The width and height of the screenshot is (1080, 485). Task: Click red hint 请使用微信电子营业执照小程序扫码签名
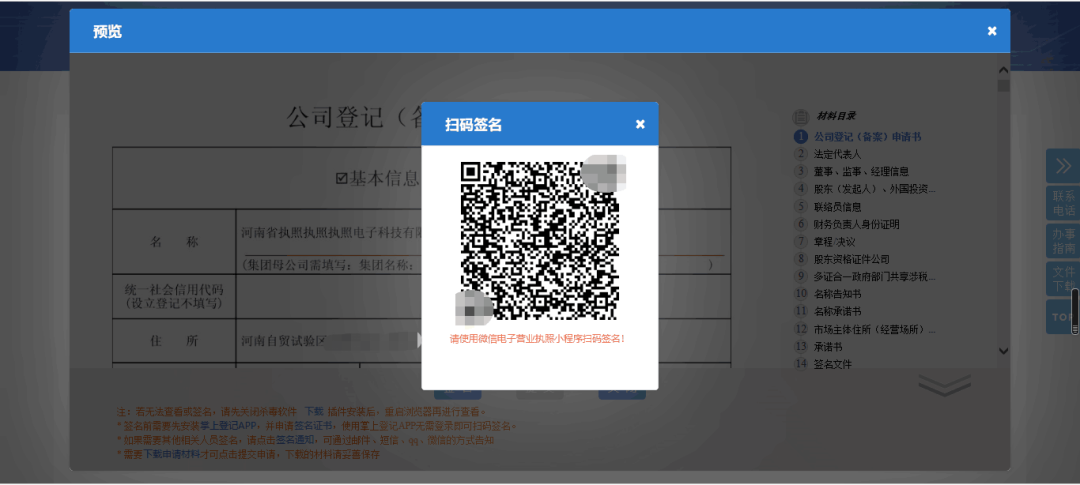pos(538,339)
